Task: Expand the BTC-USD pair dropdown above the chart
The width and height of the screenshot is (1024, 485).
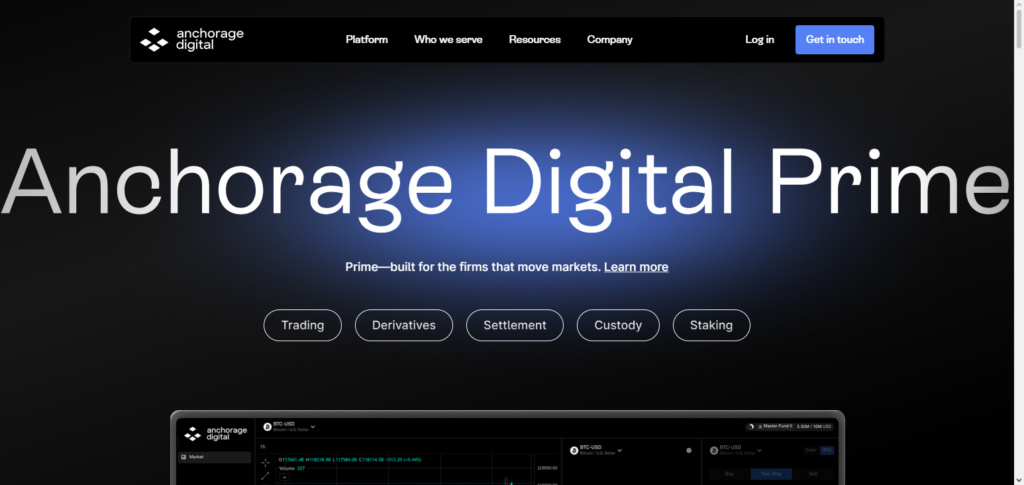Action: pos(313,427)
